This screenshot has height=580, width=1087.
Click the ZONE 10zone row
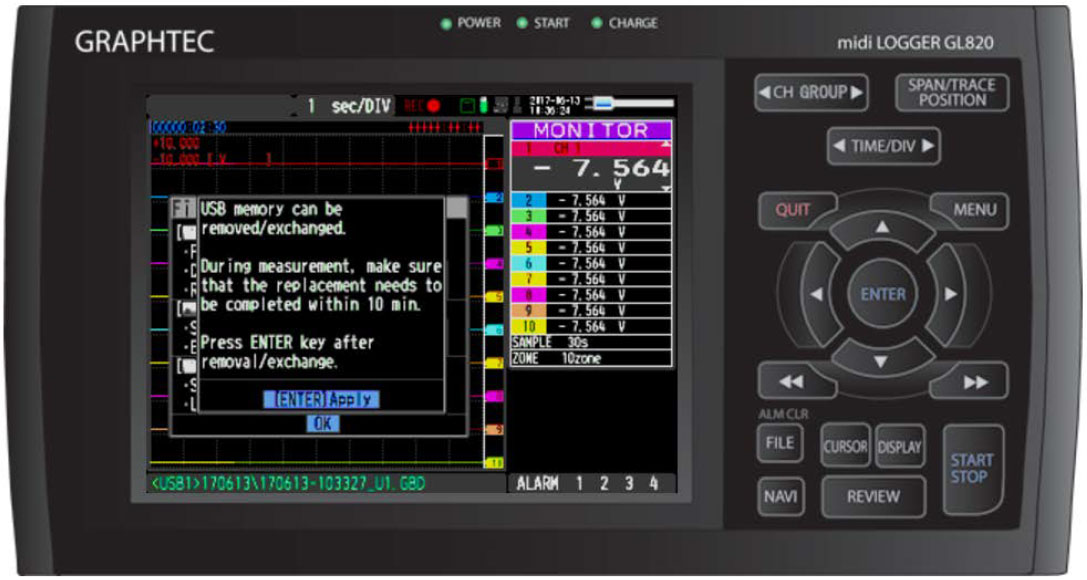[x=591, y=359]
